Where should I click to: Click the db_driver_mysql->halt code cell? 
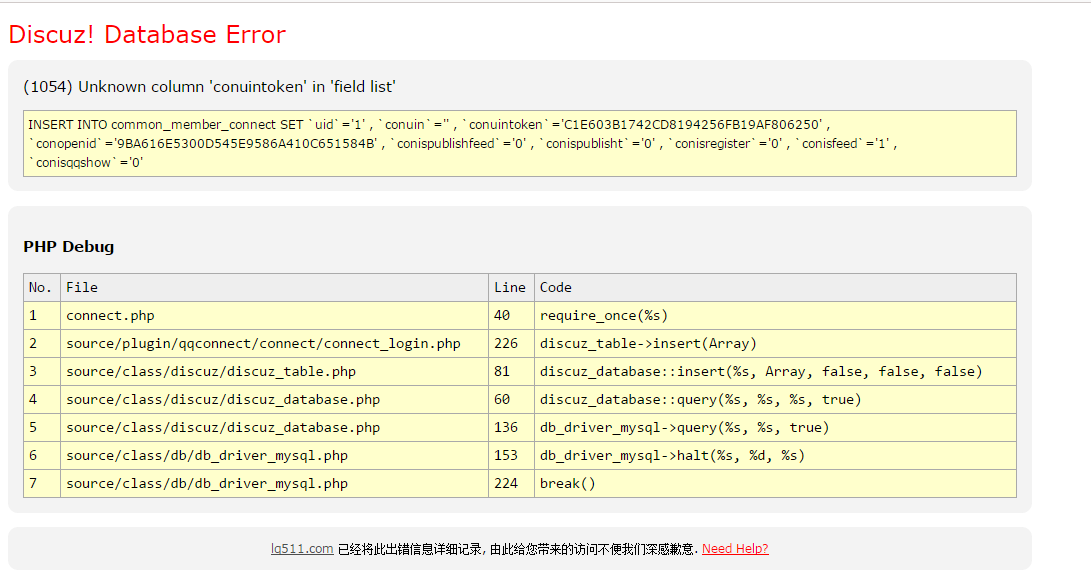pyautogui.click(x=672, y=456)
